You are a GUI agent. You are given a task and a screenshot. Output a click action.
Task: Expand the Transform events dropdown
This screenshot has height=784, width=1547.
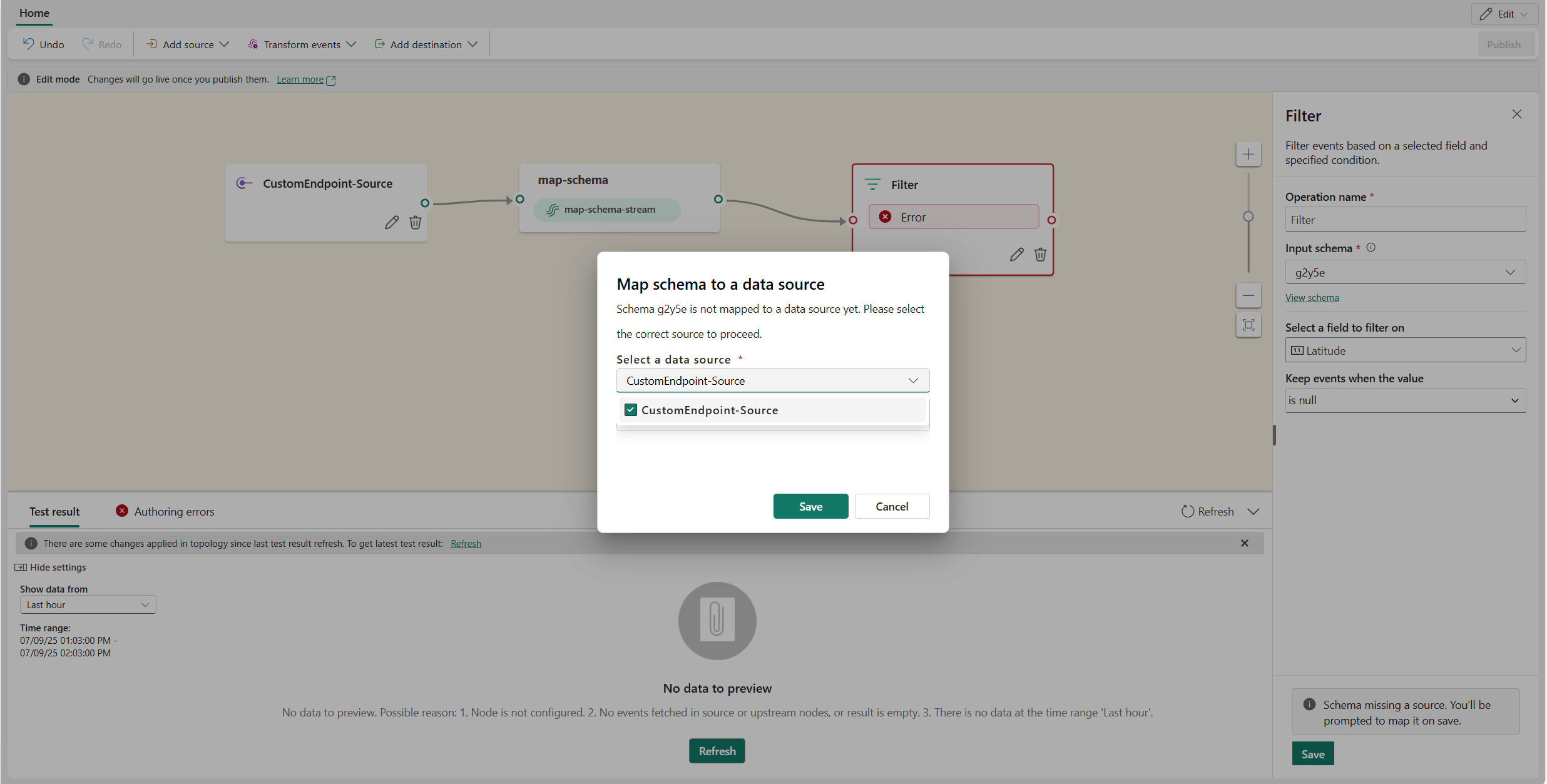pos(351,44)
